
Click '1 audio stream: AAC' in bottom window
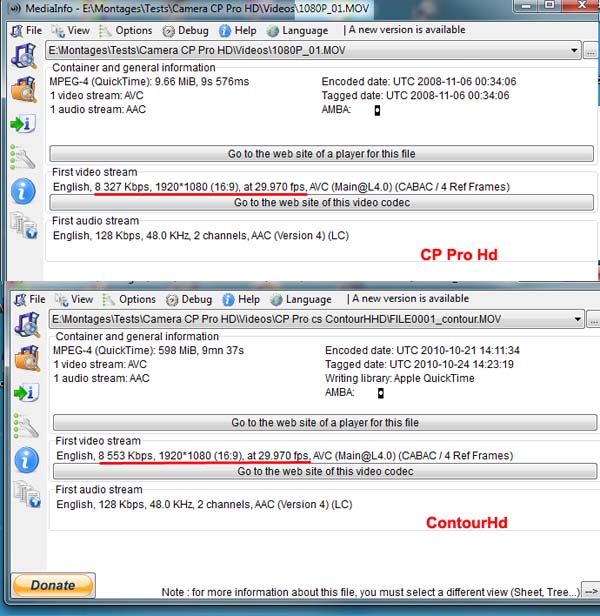(x=101, y=378)
